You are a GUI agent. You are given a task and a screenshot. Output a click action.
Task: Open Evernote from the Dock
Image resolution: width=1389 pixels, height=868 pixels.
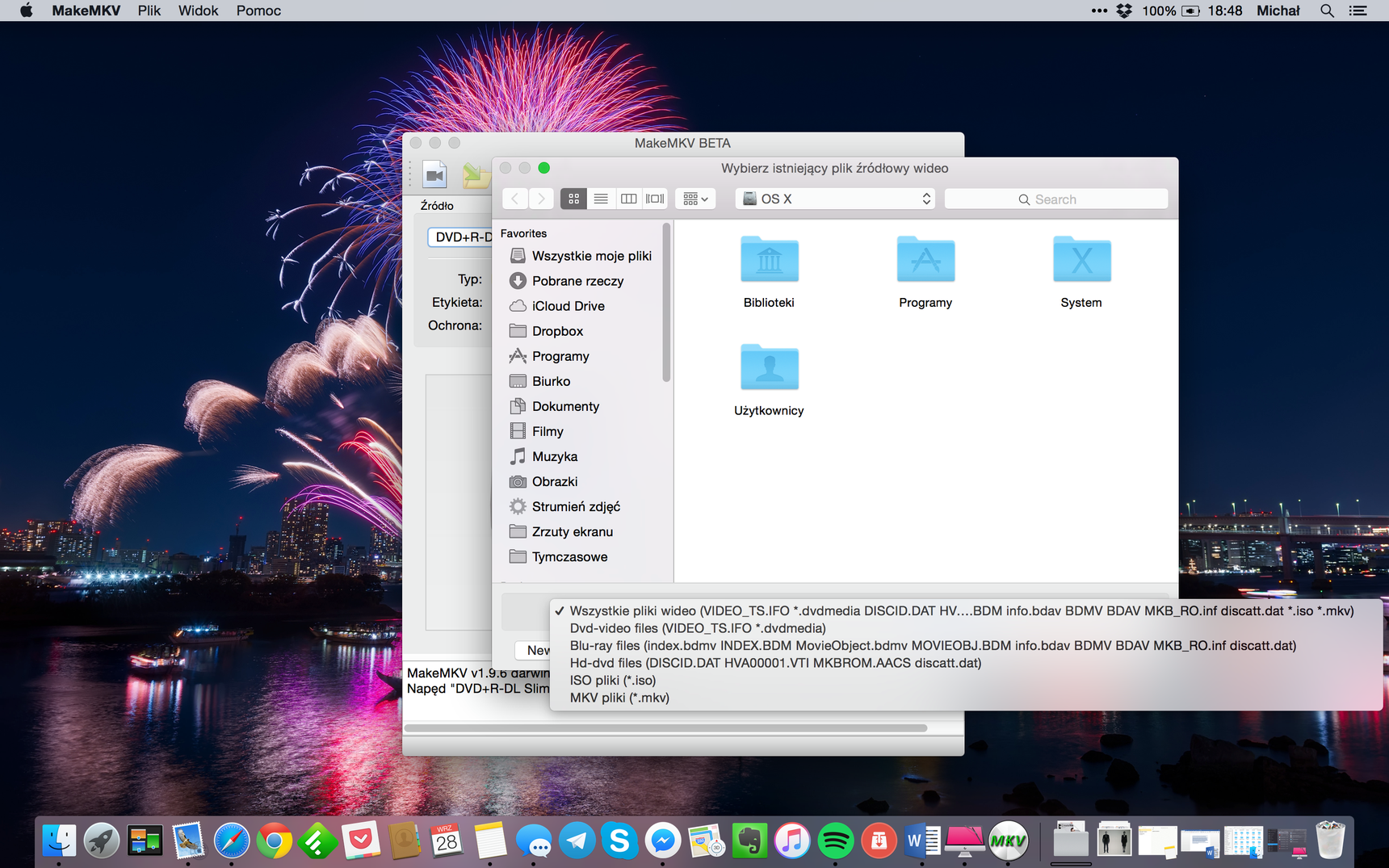click(749, 841)
